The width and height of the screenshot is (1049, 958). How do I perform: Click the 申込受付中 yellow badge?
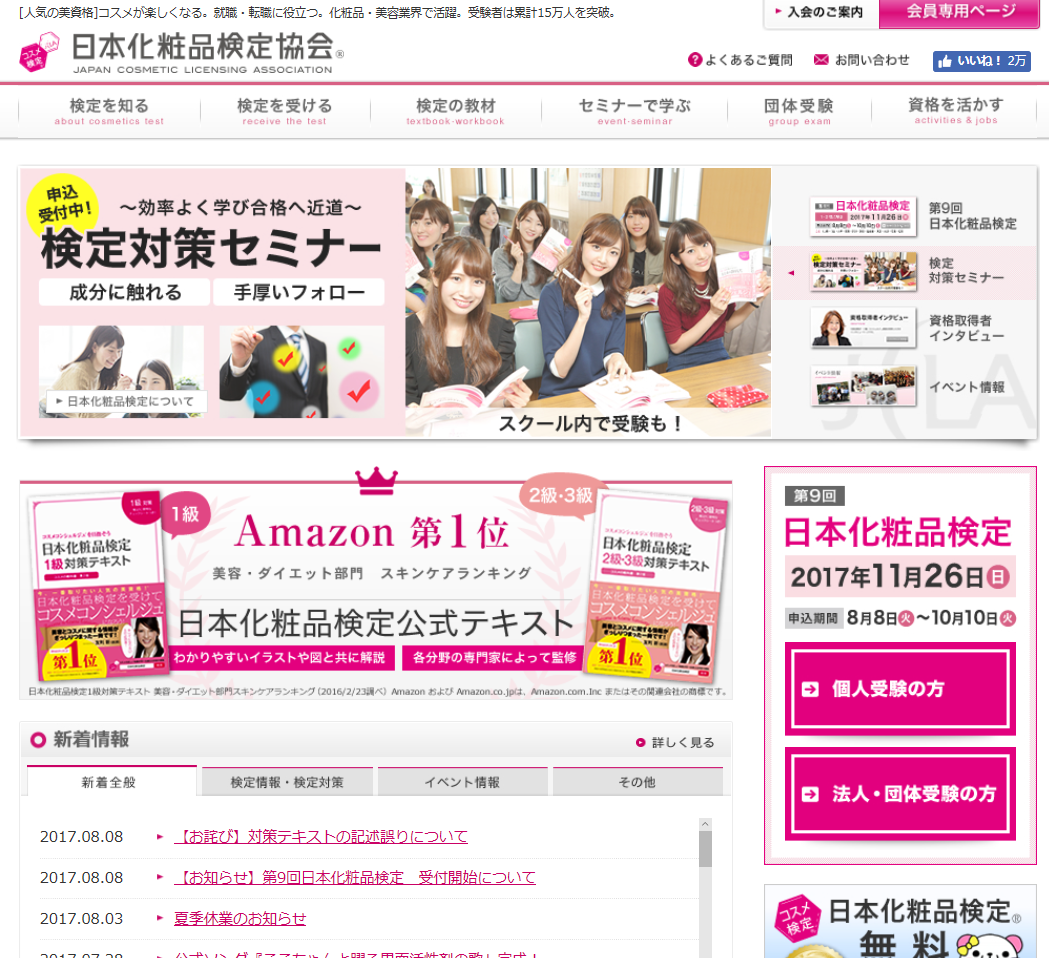63,205
